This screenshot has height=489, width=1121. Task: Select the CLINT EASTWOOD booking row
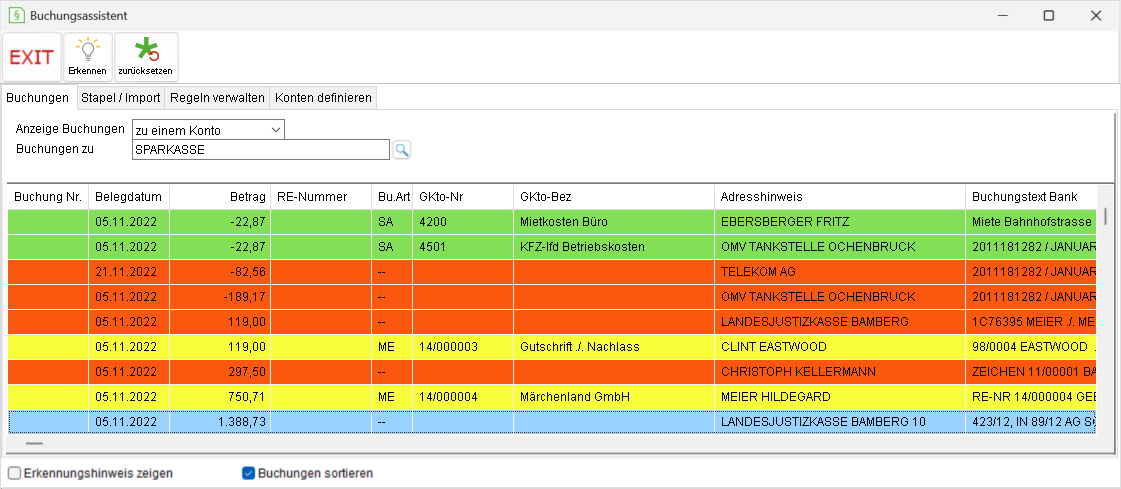(551, 347)
